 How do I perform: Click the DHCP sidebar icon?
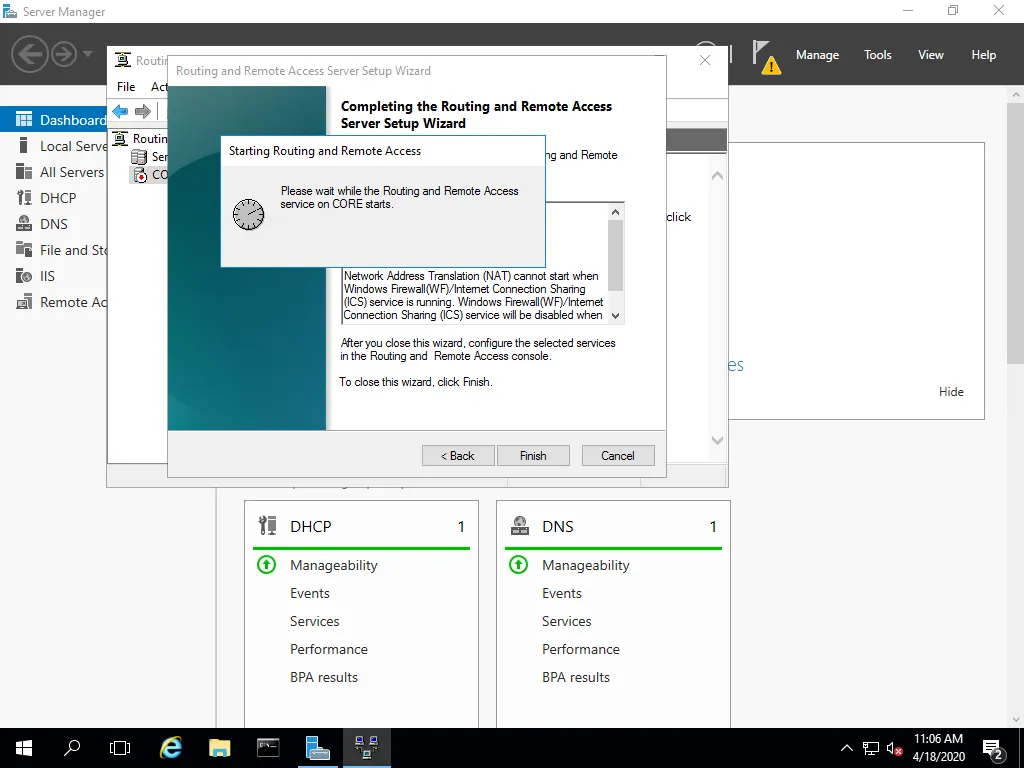[24, 198]
